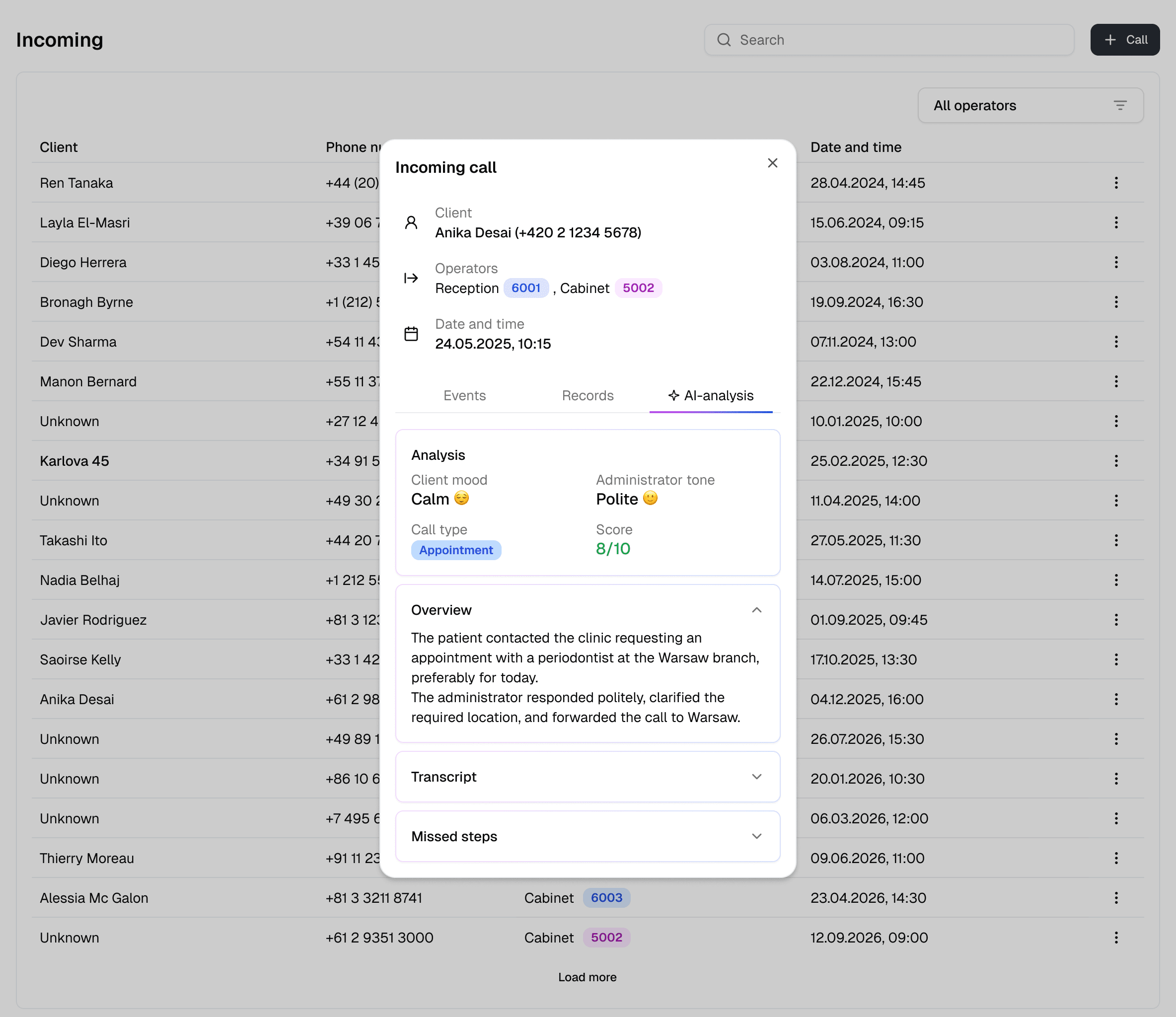Expand the Transcript section
Image resolution: width=1176 pixels, height=1017 pixels.
click(x=756, y=776)
